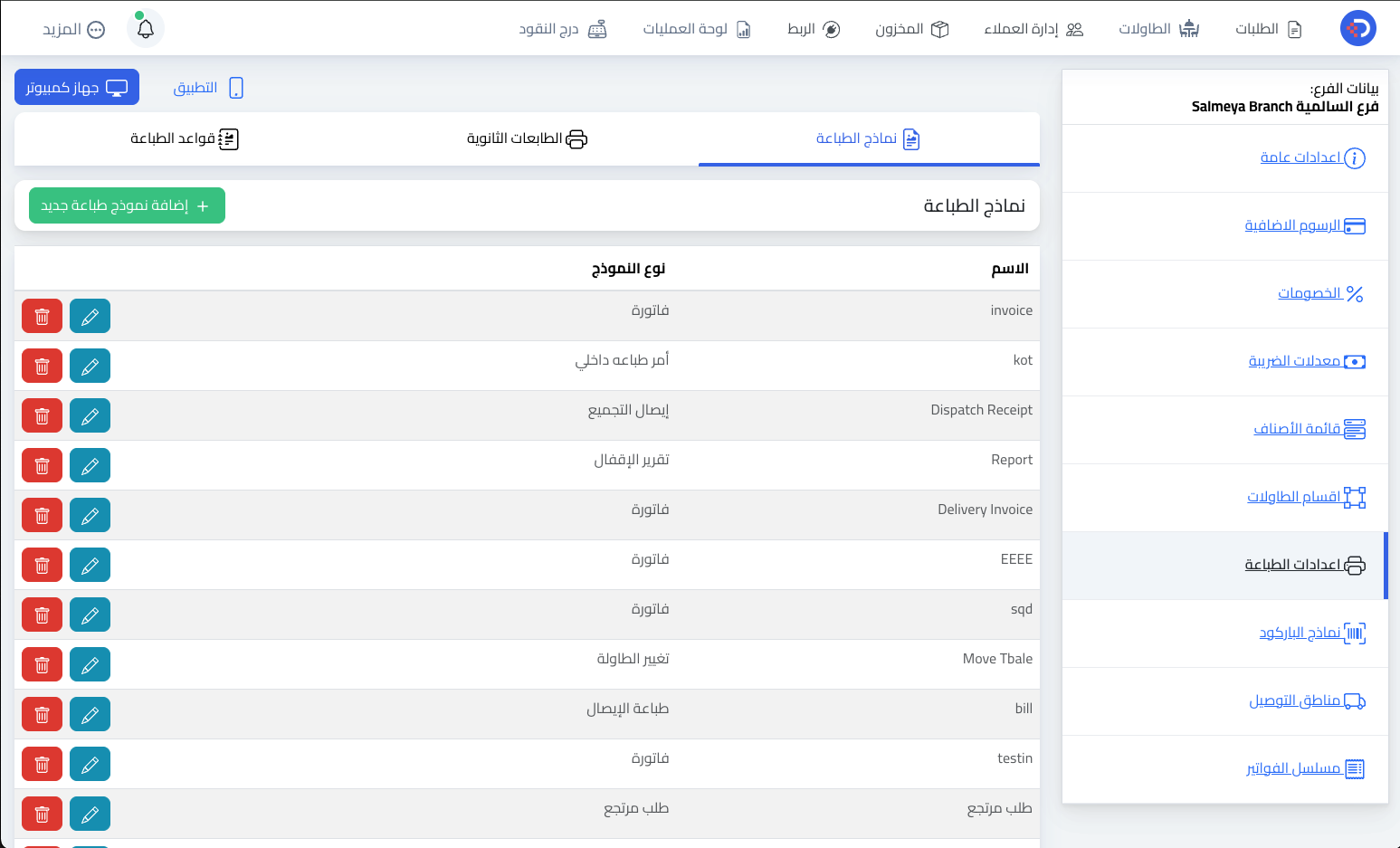The image size is (1400, 848).
Task: Delete the Delivery Invoice template
Action: [42, 515]
